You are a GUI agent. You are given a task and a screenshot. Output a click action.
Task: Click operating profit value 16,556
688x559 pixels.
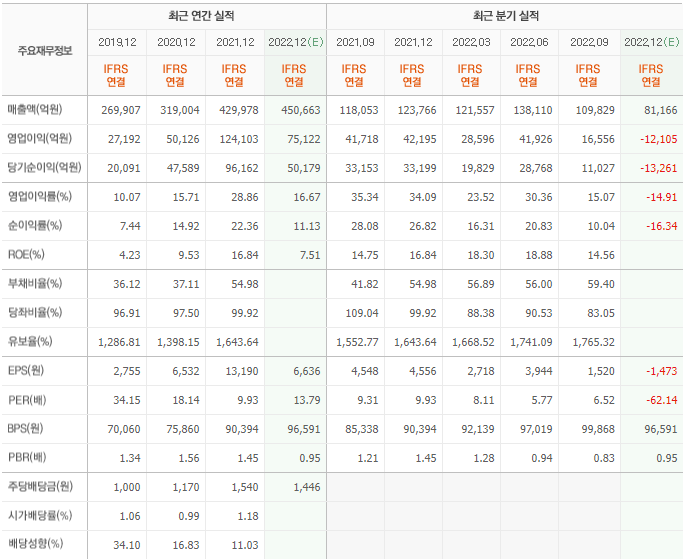[x=598, y=139]
